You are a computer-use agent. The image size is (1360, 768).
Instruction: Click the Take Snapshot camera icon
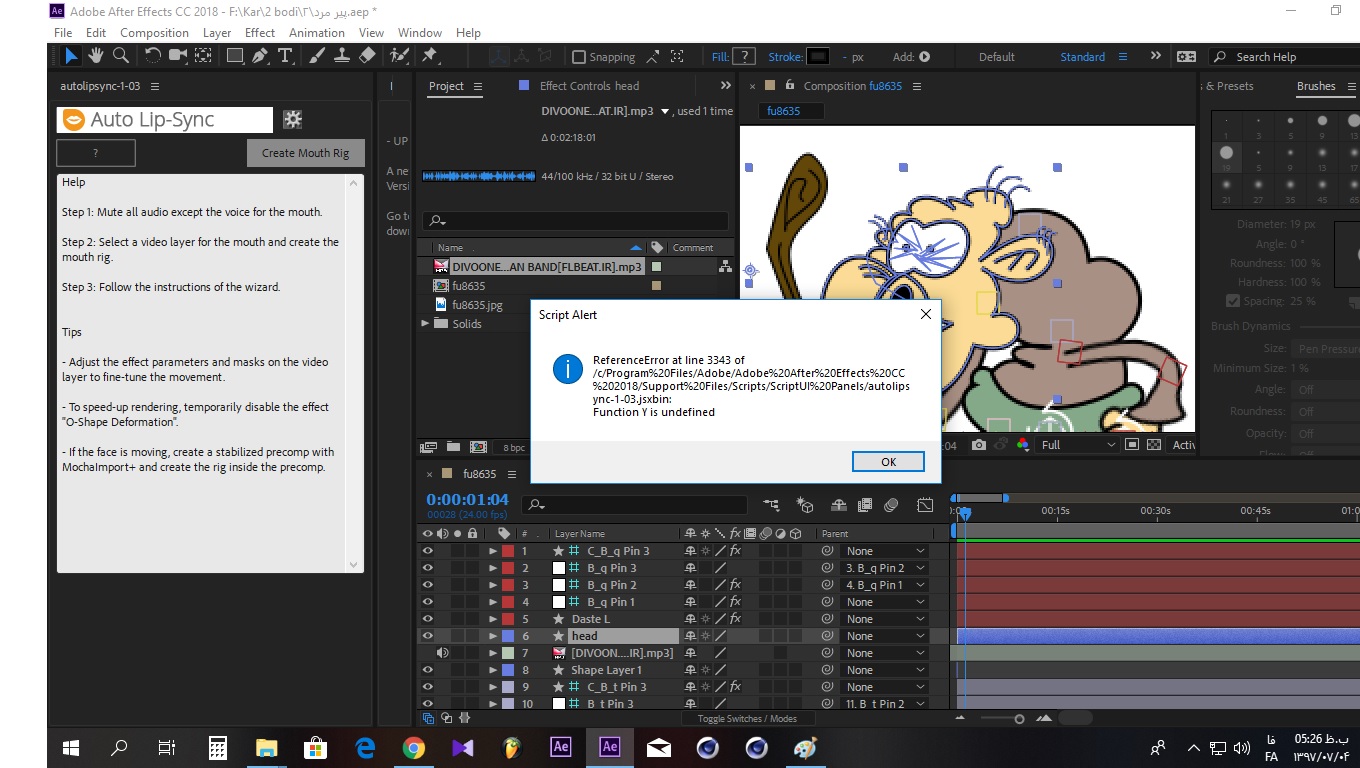(978, 445)
